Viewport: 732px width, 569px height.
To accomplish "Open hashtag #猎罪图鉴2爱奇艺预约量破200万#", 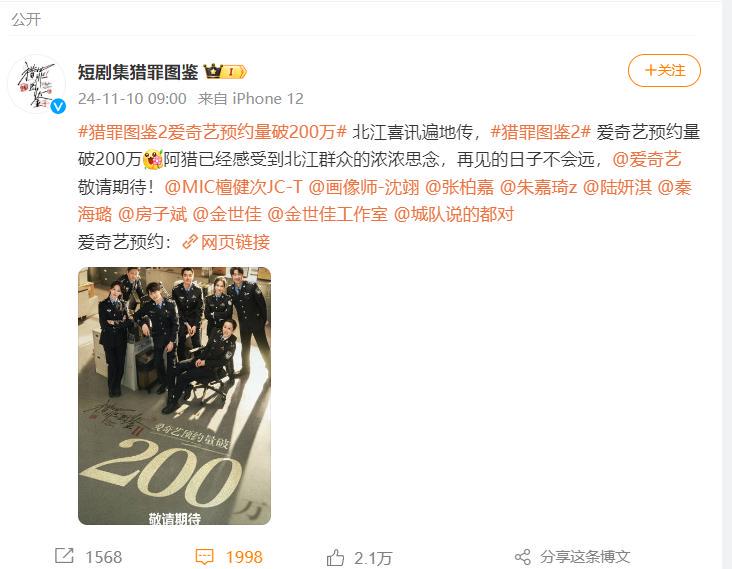I will click(x=212, y=132).
